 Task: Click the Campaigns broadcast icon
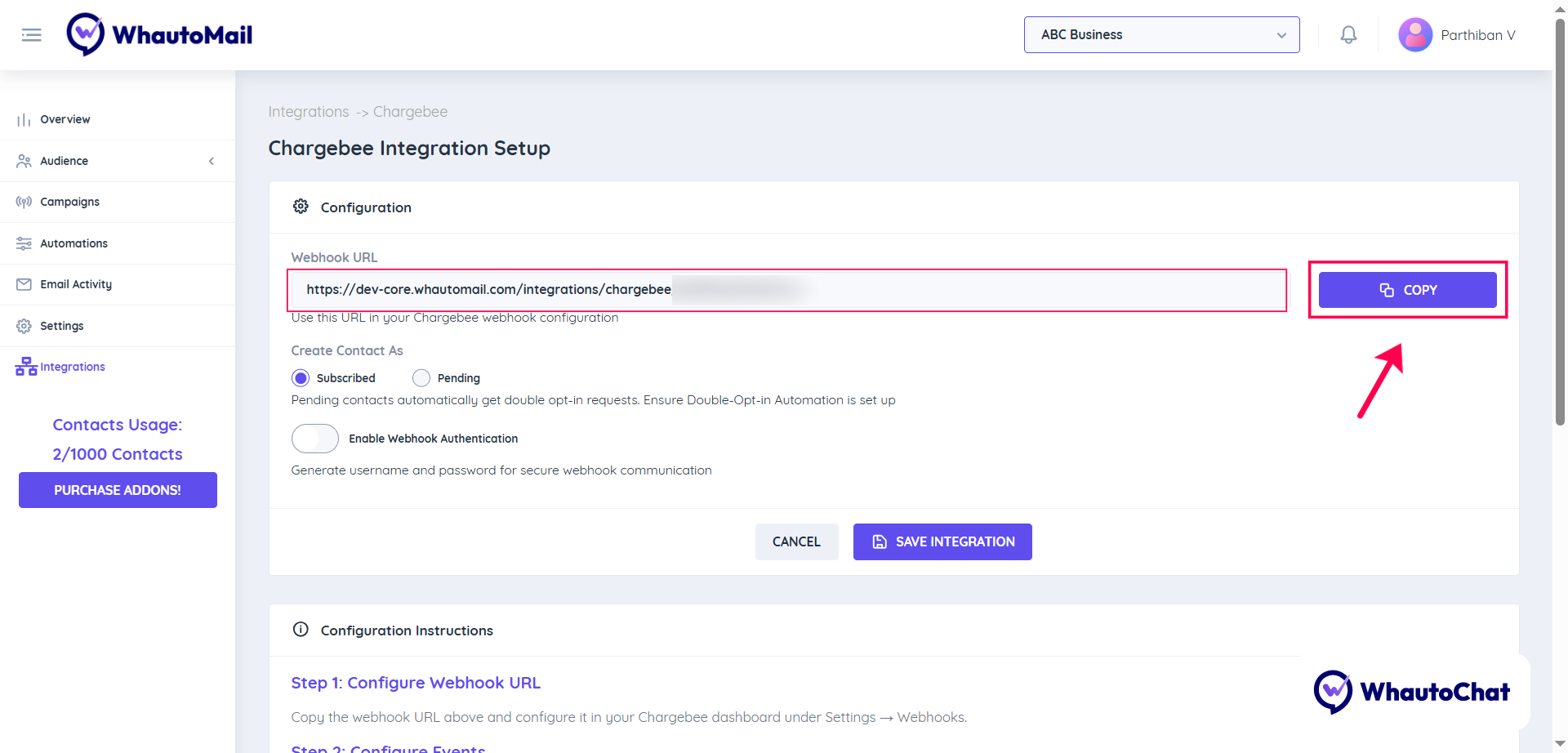click(23, 202)
